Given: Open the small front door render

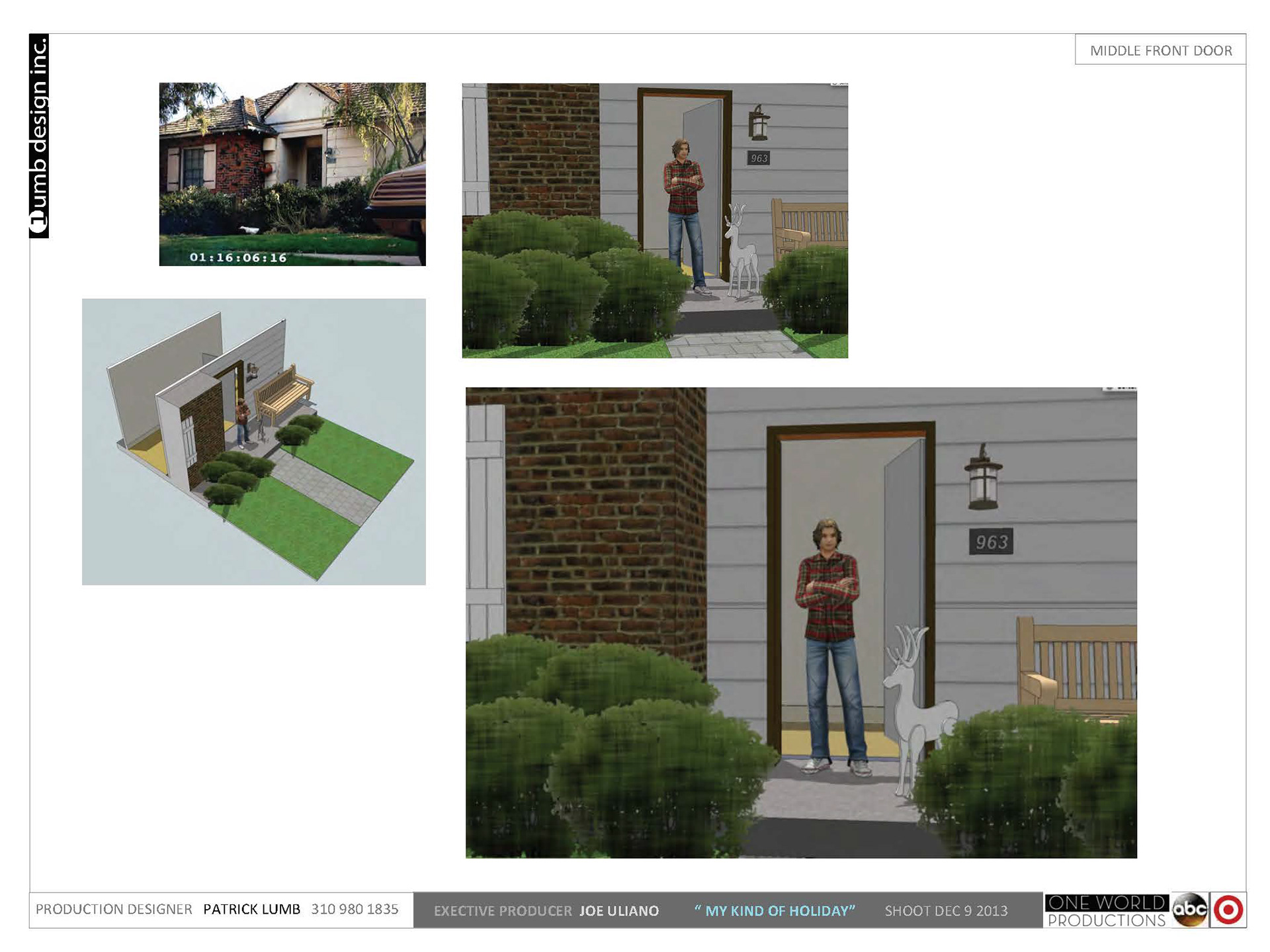Looking at the screenshot, I should tap(654, 220).
